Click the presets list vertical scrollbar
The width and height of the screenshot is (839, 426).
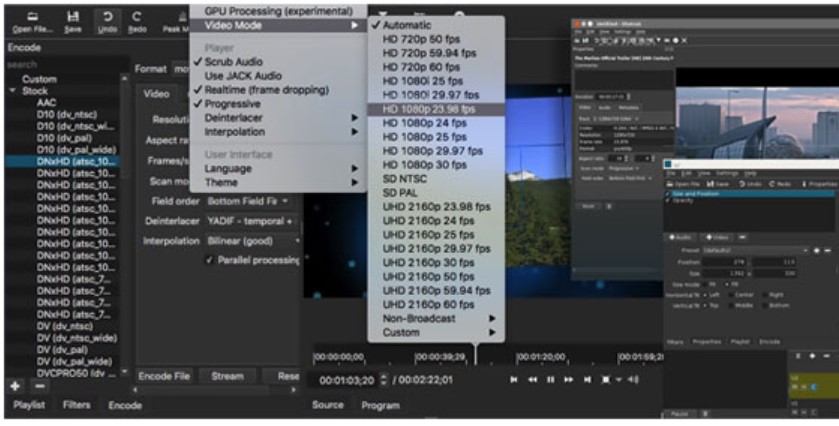pos(124,225)
